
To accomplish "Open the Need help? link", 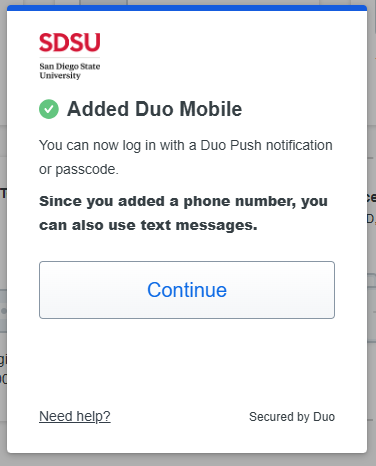I will [75, 416].
